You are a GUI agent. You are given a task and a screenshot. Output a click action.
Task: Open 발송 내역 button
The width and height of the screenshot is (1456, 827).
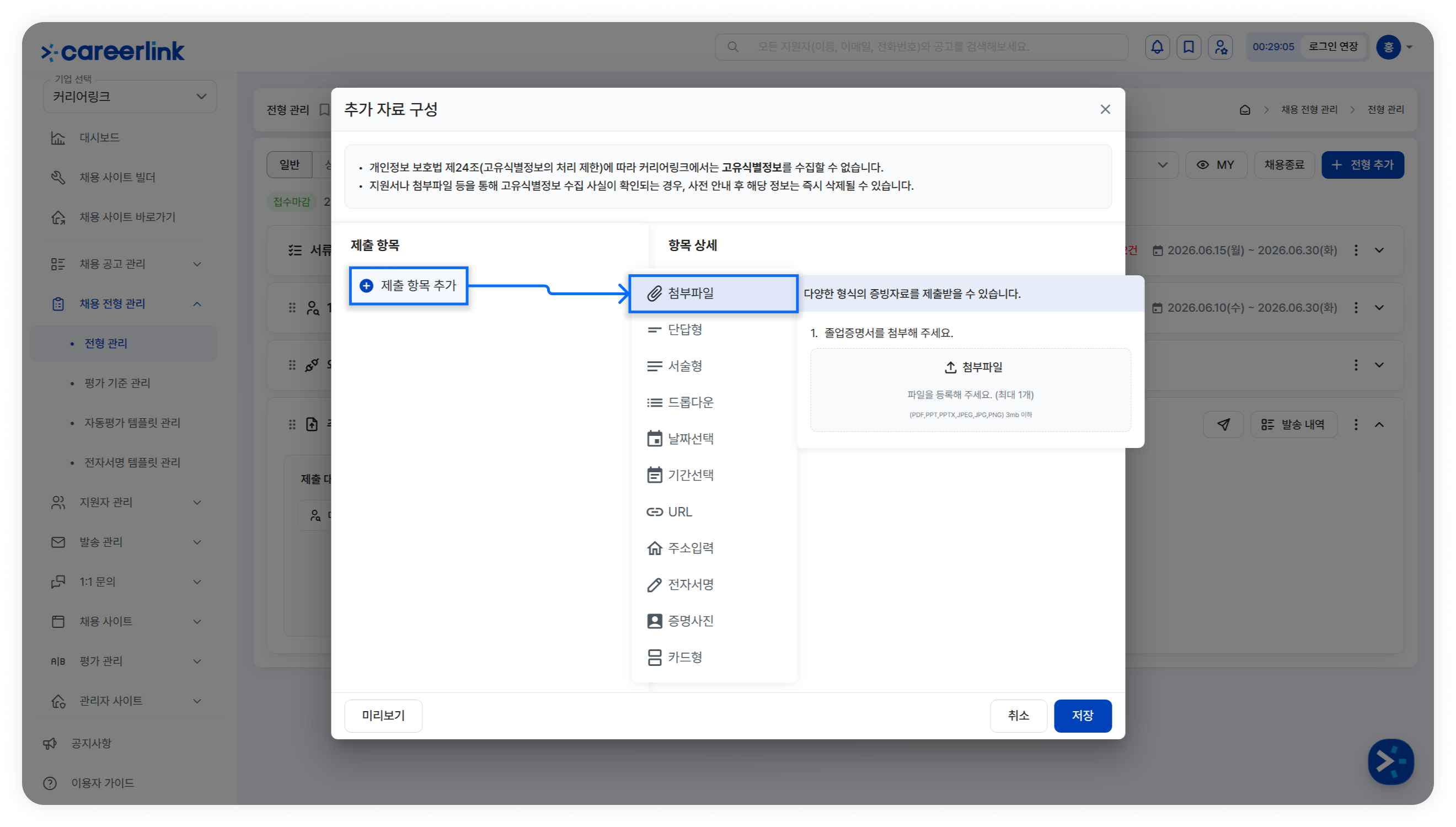[1293, 424]
